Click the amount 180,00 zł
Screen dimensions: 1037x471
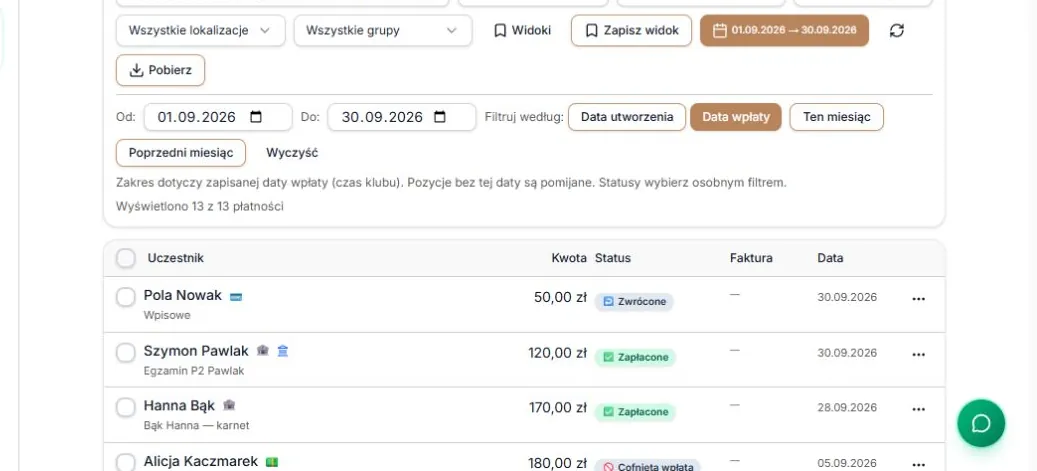pyautogui.click(x=558, y=463)
